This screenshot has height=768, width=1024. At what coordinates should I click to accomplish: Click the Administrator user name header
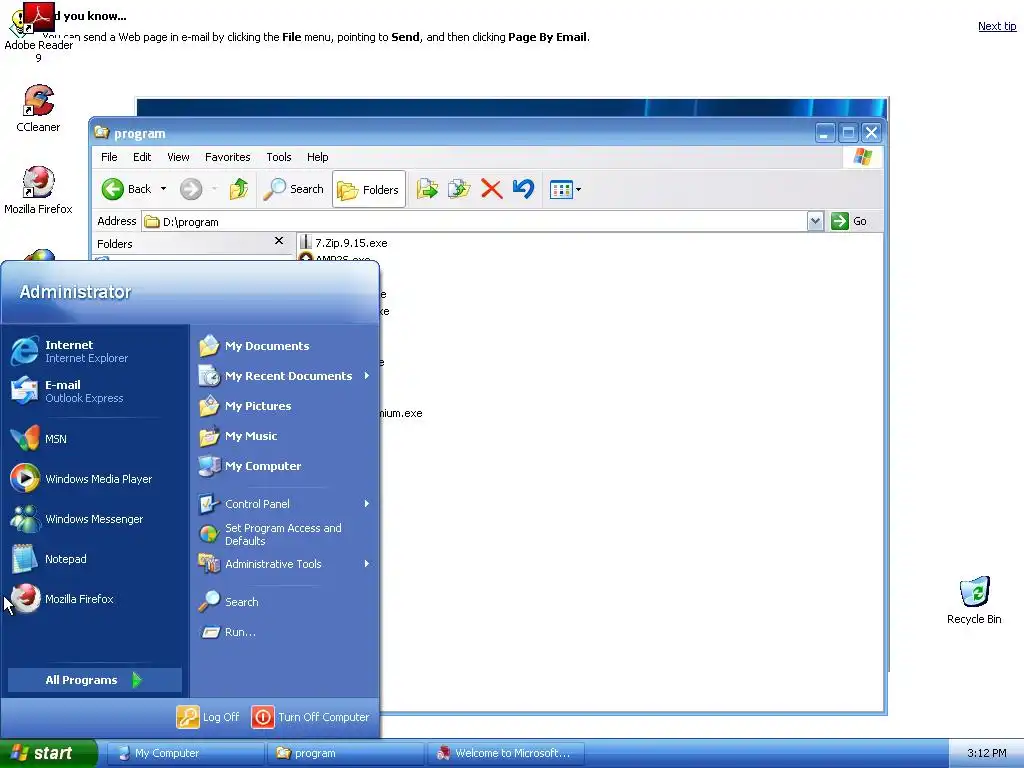pos(75,292)
